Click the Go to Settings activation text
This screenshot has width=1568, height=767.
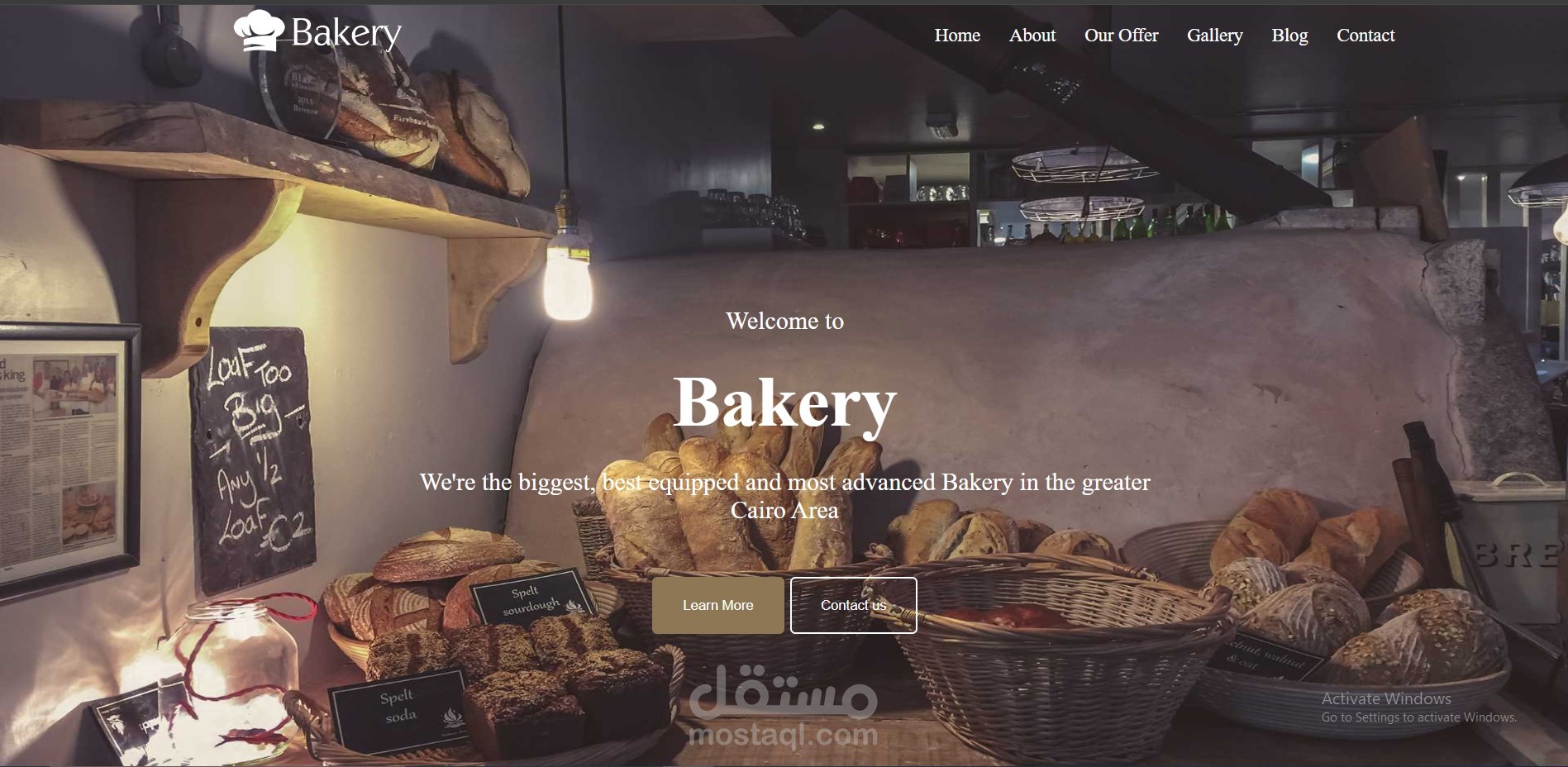(1418, 717)
